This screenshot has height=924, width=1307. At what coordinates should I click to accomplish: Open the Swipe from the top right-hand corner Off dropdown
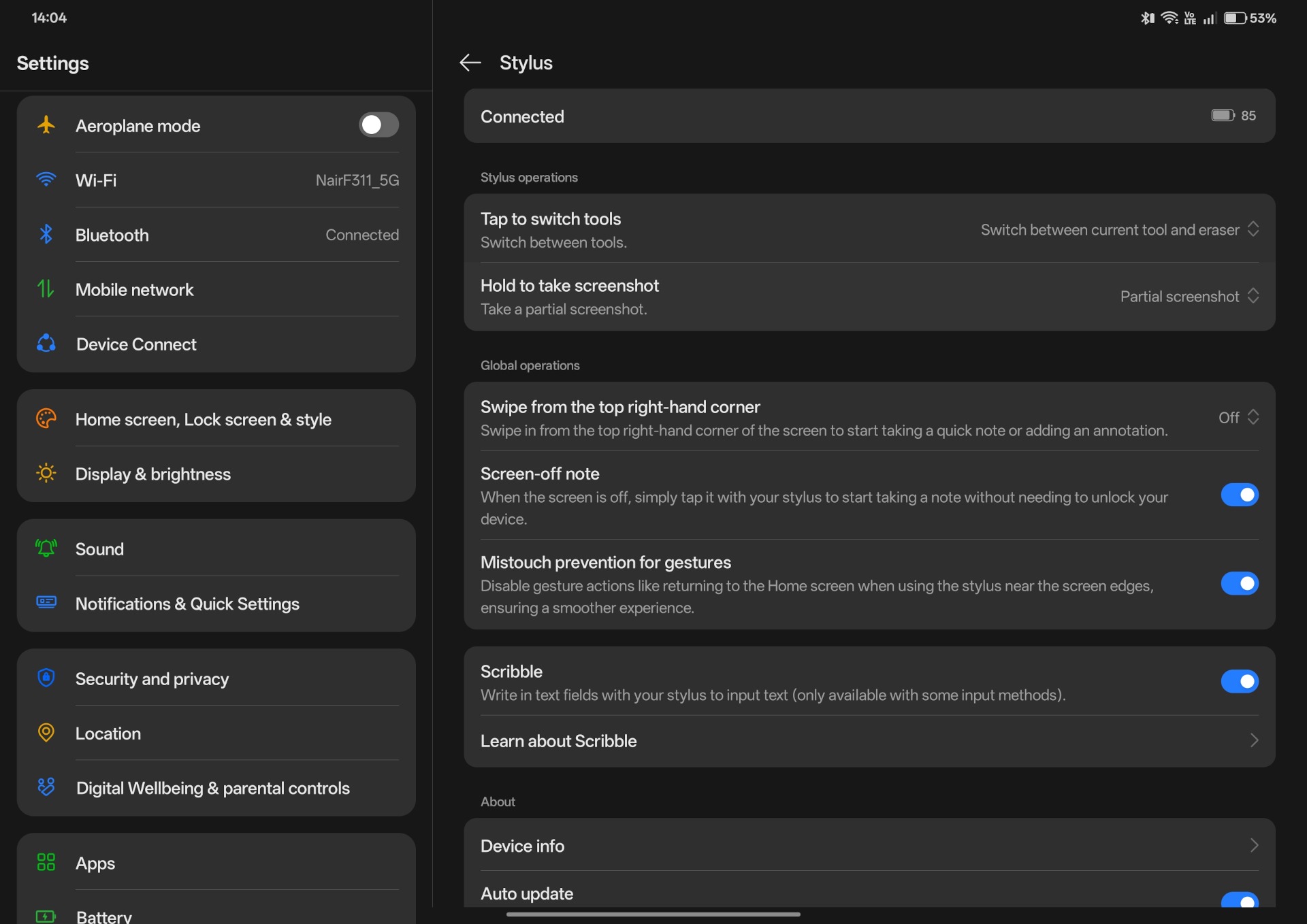coord(1238,418)
